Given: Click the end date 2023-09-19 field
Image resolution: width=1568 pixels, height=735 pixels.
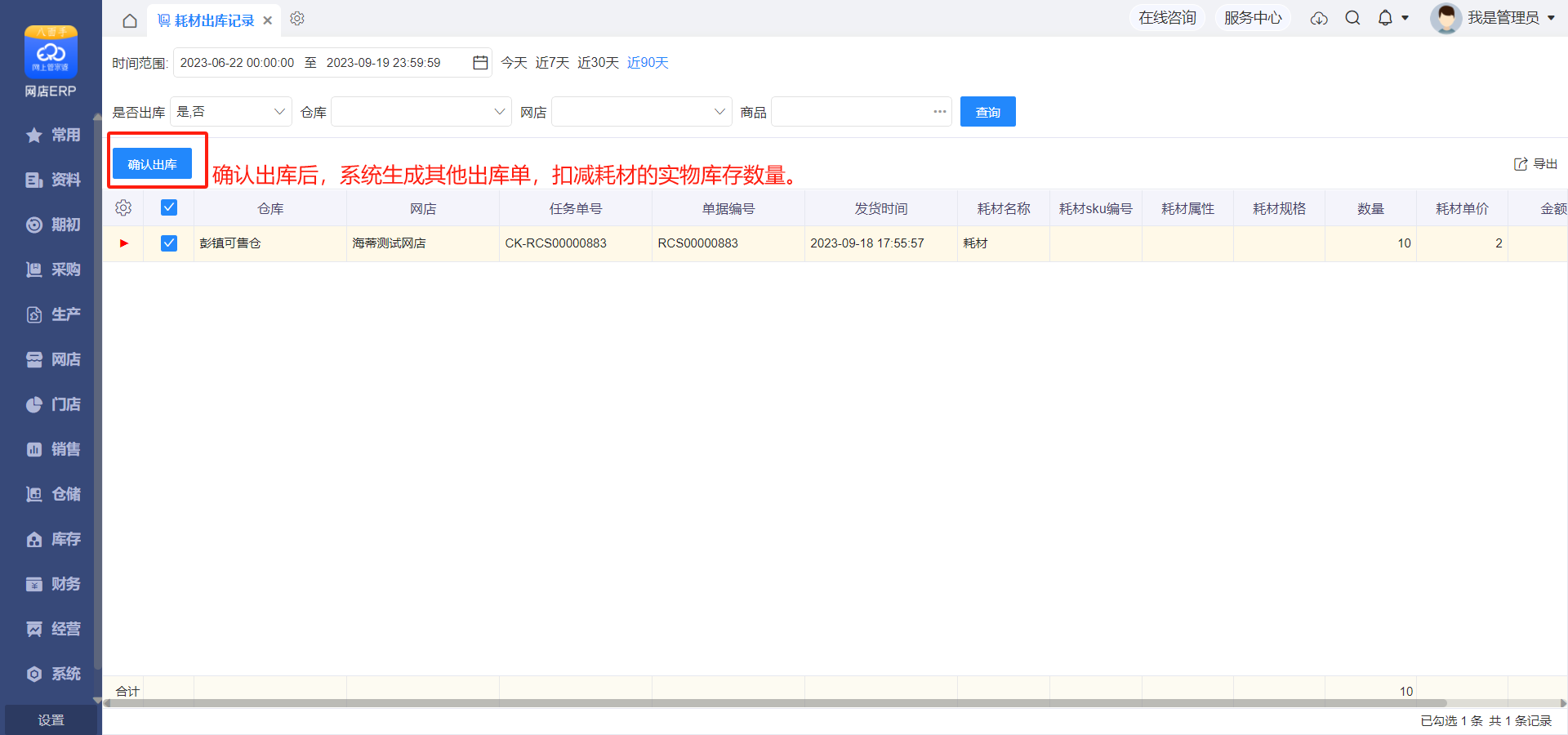Looking at the screenshot, I should click(x=384, y=63).
